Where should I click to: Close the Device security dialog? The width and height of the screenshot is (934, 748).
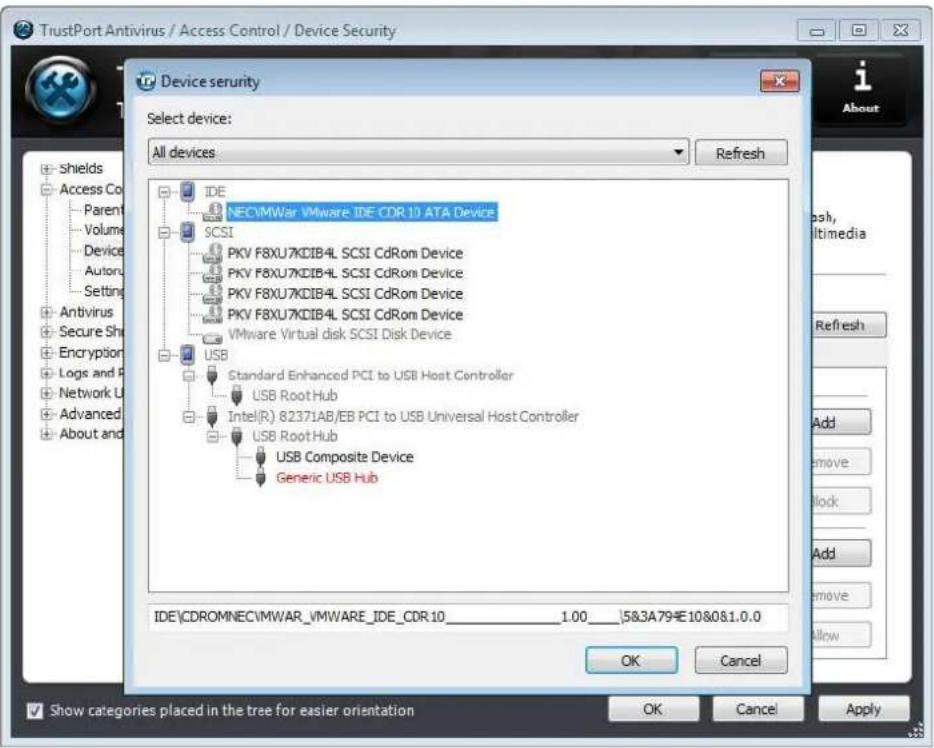point(780,81)
